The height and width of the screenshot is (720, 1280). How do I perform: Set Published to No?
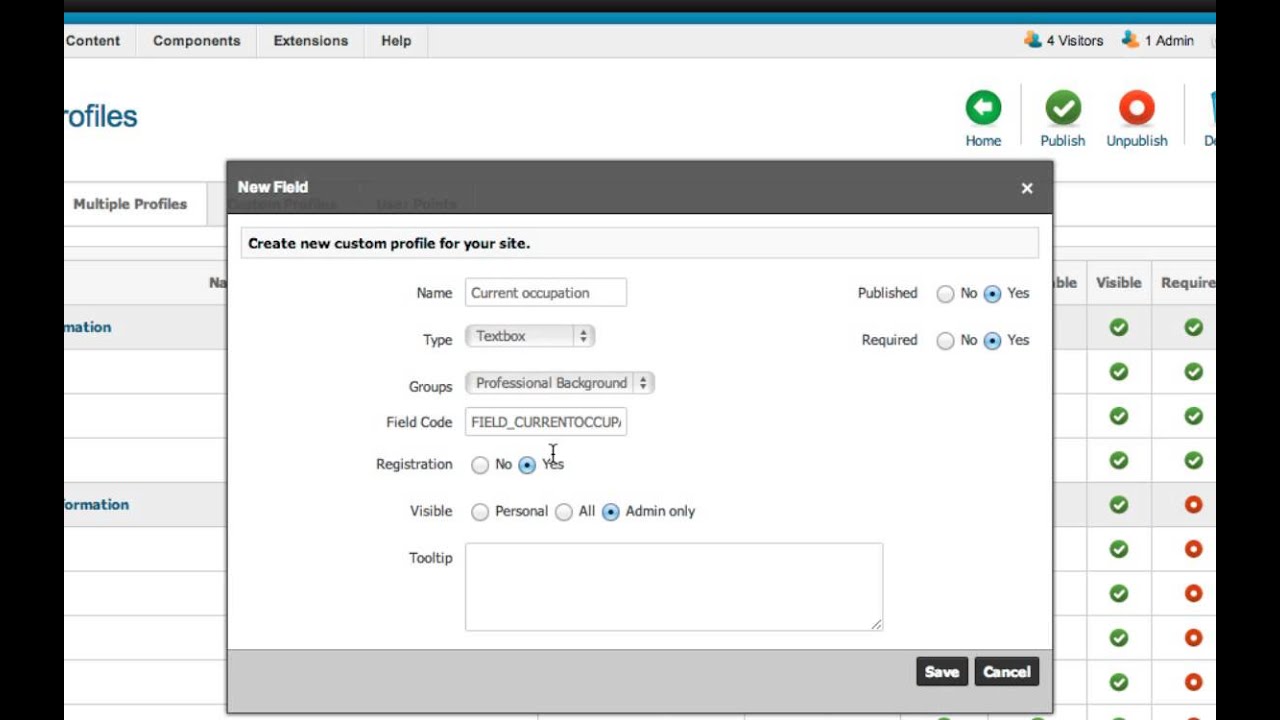945,294
